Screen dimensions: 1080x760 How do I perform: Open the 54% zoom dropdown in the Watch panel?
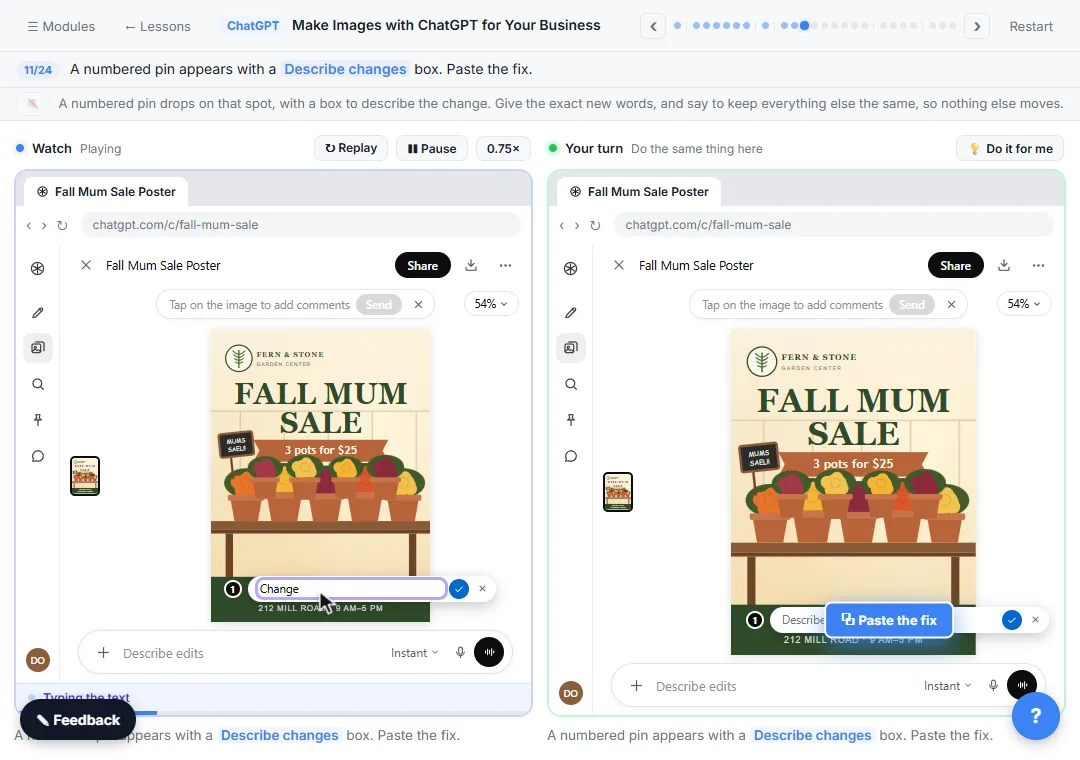tap(491, 304)
